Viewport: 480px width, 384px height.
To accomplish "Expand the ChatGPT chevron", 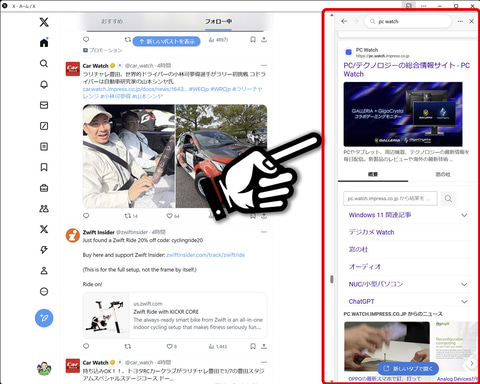I will click(464, 302).
